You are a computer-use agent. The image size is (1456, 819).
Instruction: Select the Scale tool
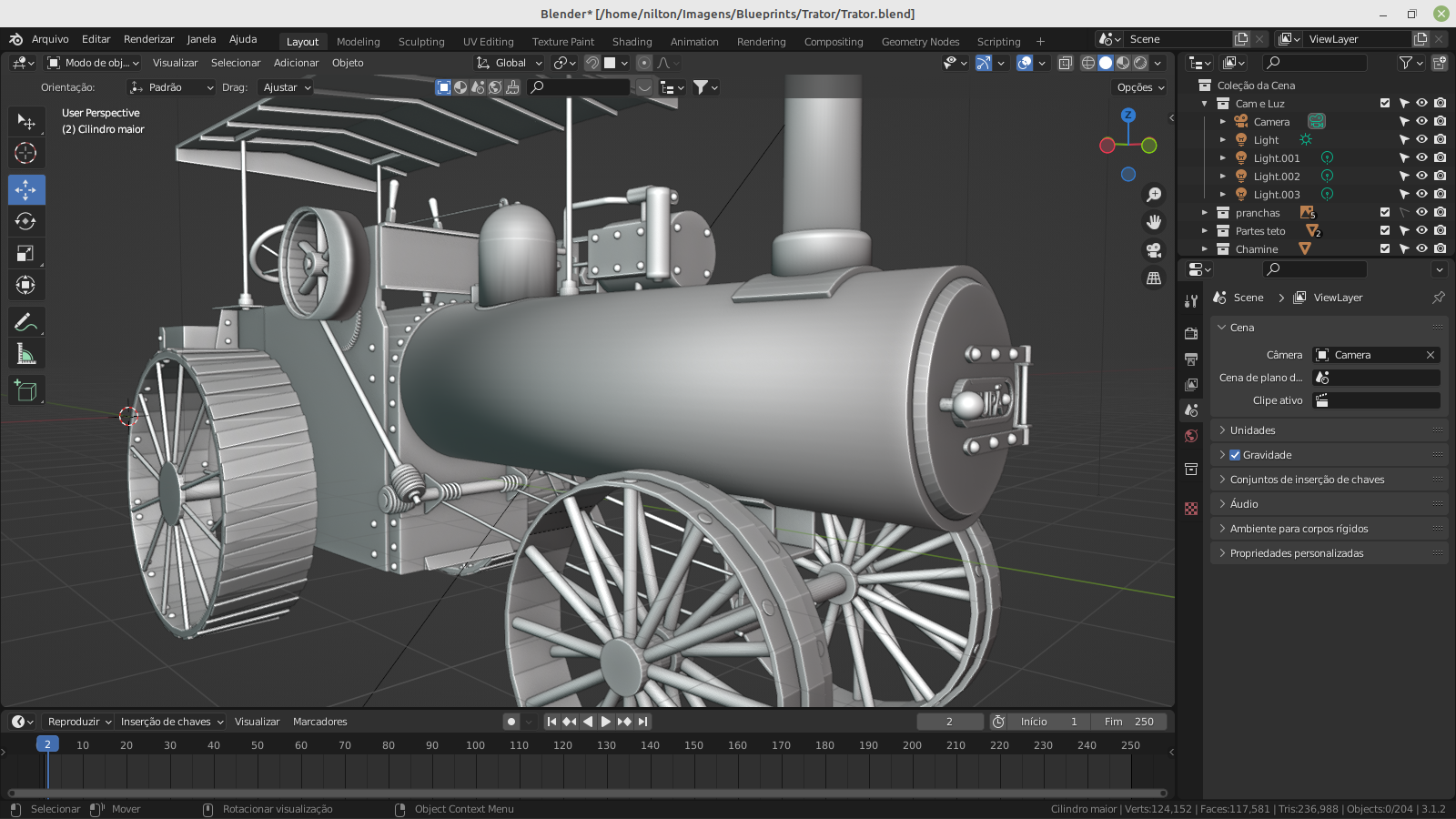[x=25, y=254]
